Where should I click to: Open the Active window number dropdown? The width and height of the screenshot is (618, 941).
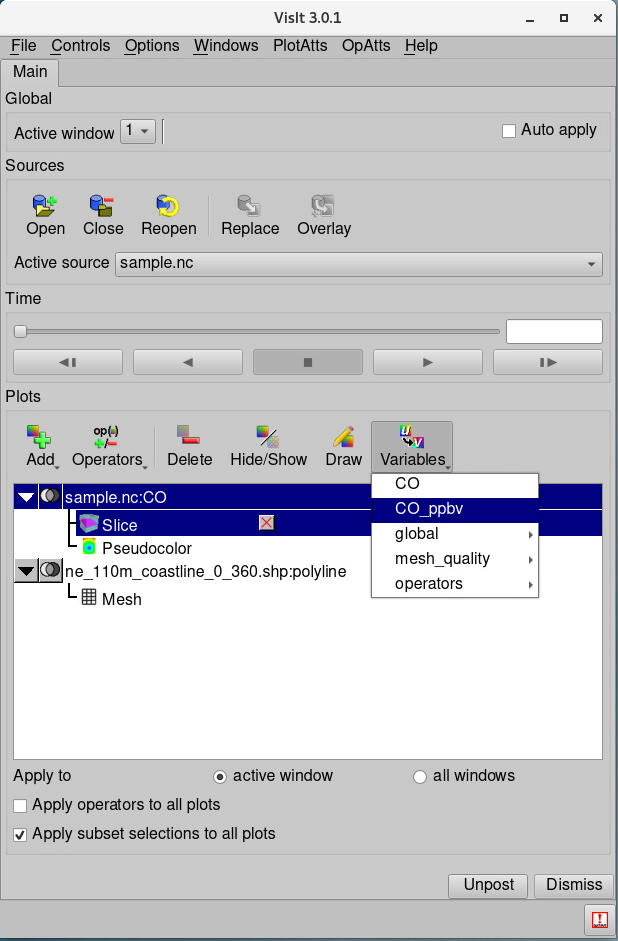point(138,131)
